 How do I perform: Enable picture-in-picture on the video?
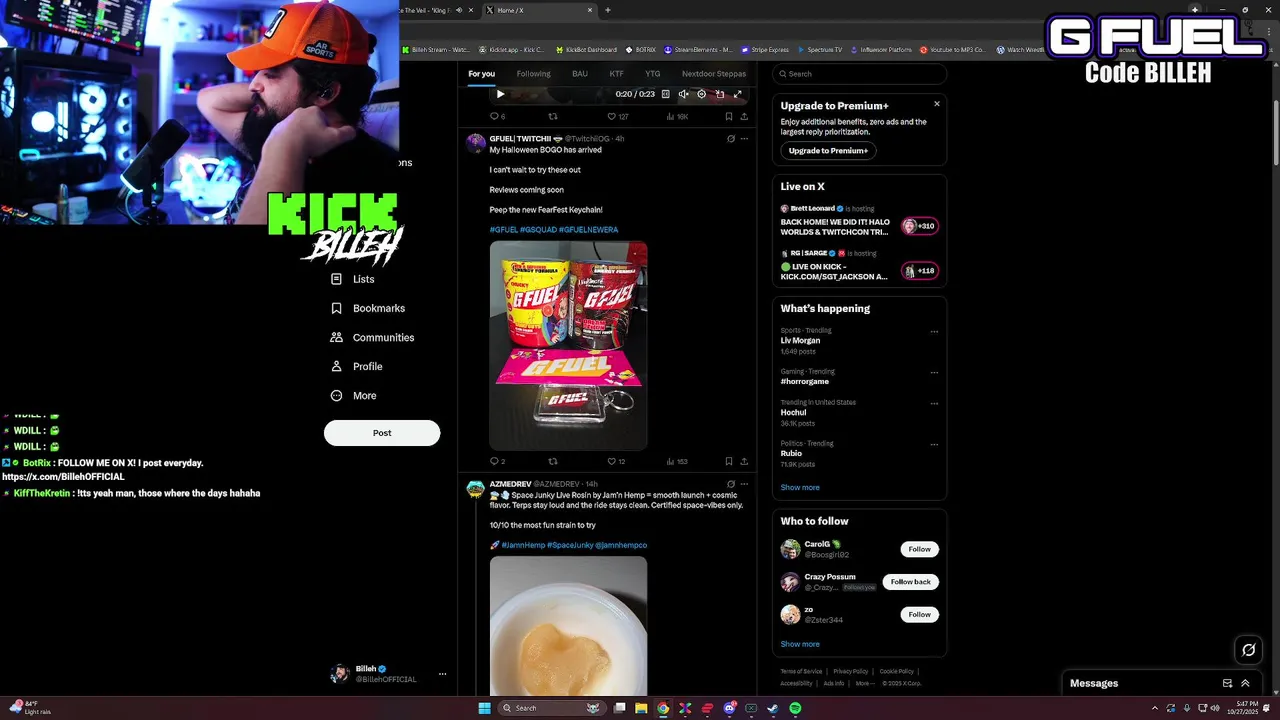pyautogui.click(x=720, y=94)
